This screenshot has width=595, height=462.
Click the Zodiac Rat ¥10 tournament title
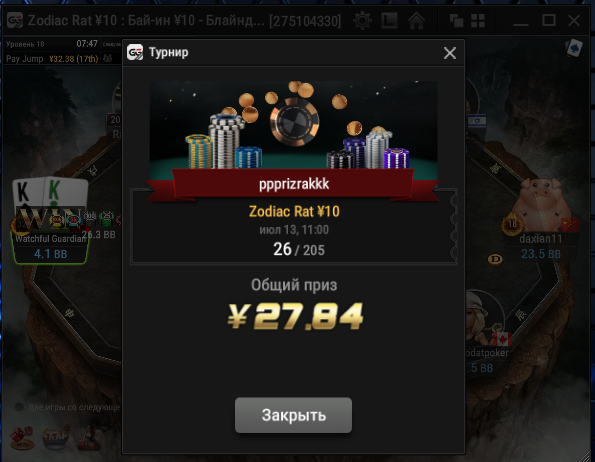pos(294,211)
